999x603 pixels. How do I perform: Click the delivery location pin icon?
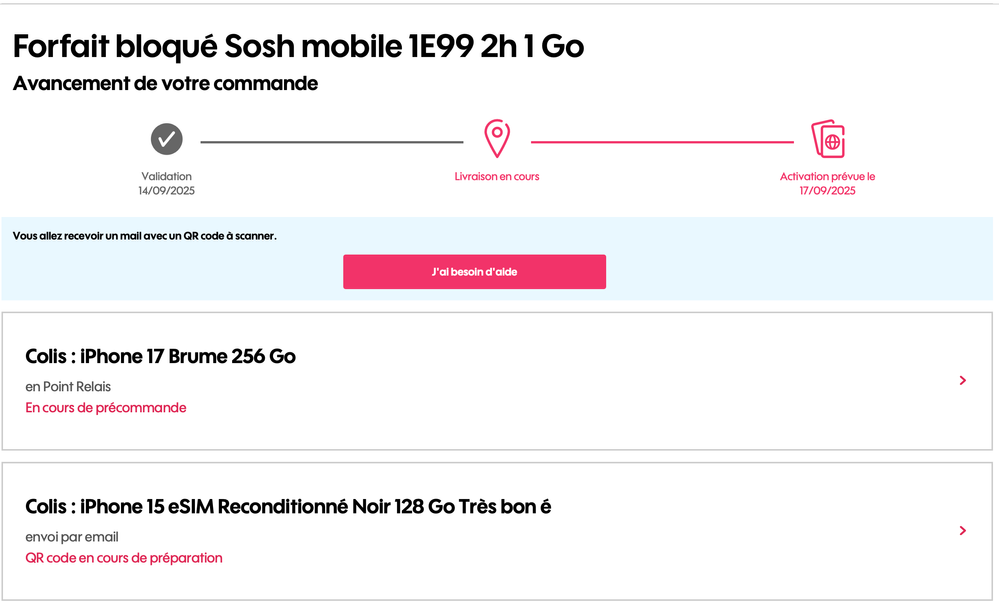coord(497,139)
